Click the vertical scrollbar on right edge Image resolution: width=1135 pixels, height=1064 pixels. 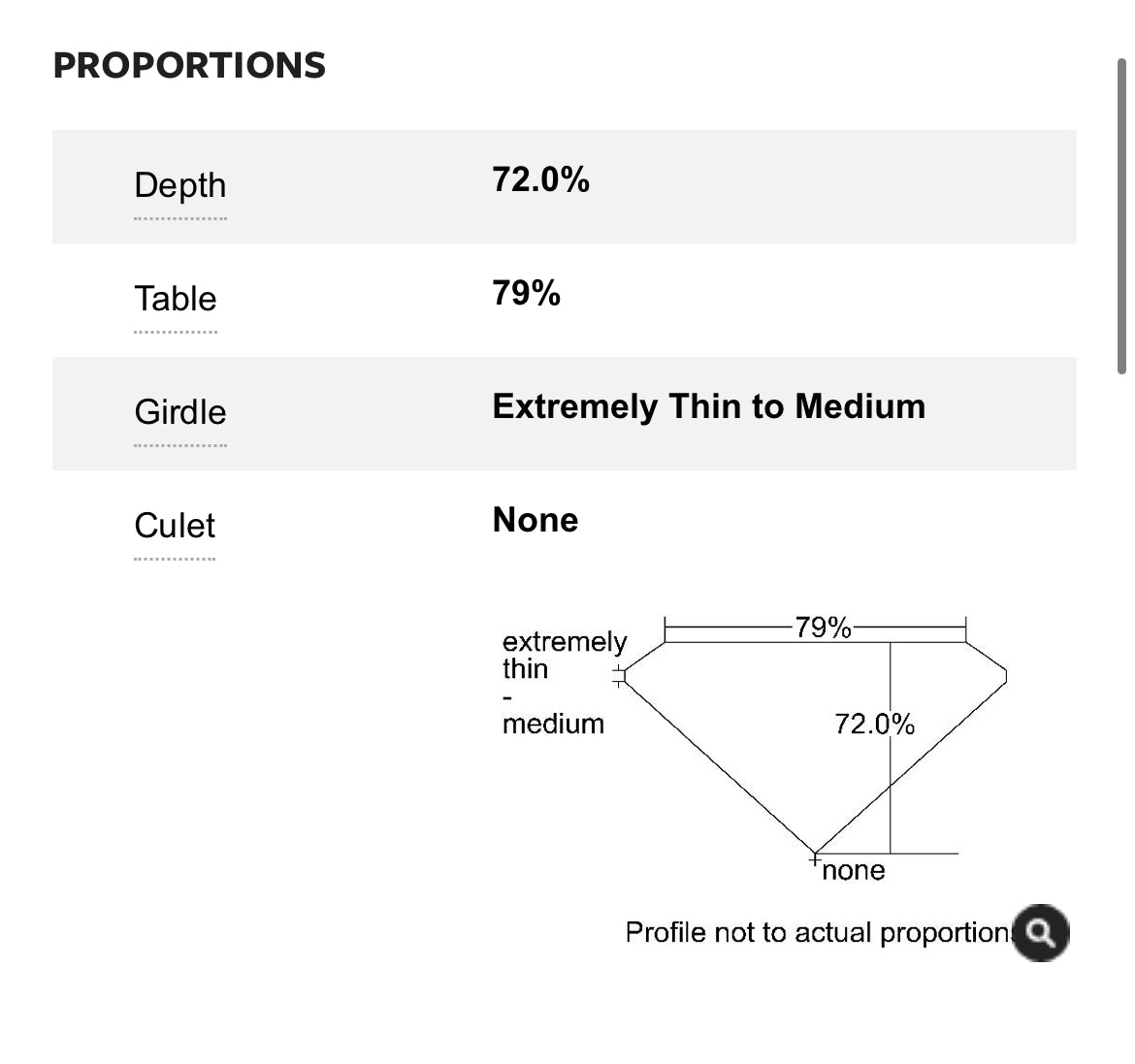1121,213
